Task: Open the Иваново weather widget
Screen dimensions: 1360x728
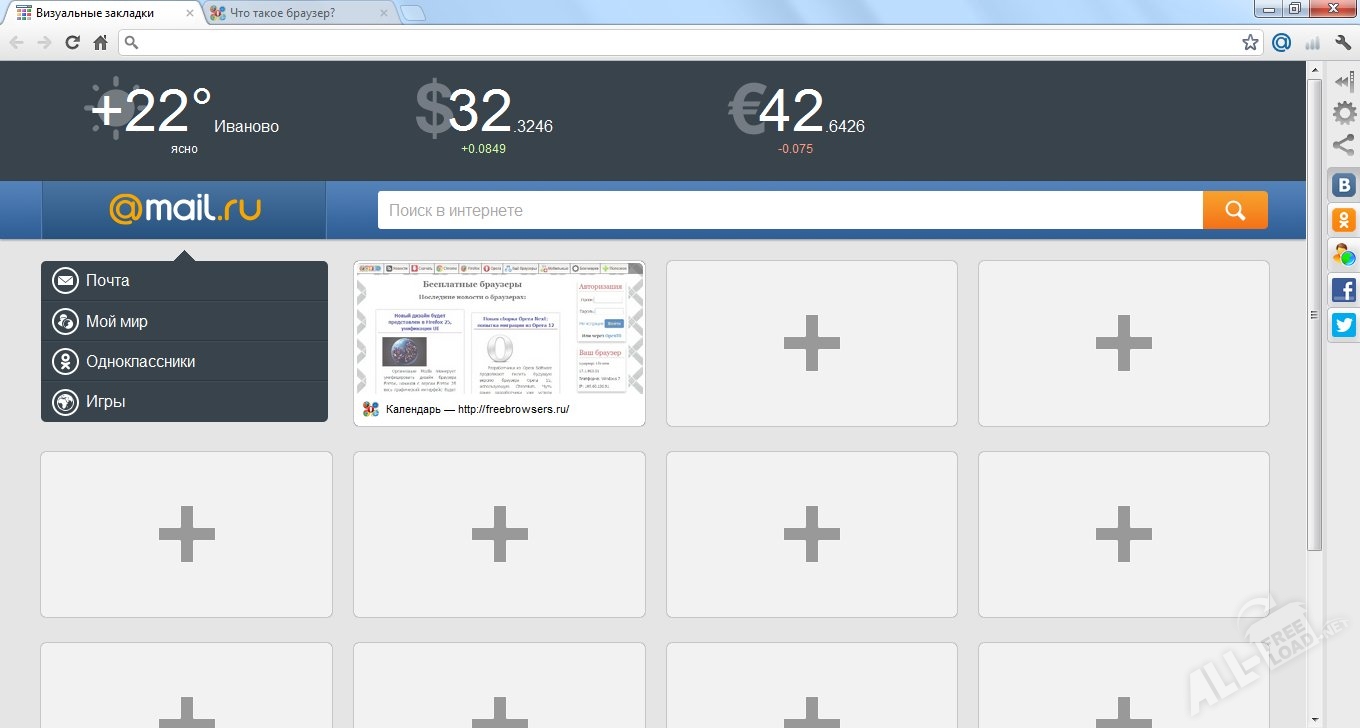Action: tap(185, 115)
